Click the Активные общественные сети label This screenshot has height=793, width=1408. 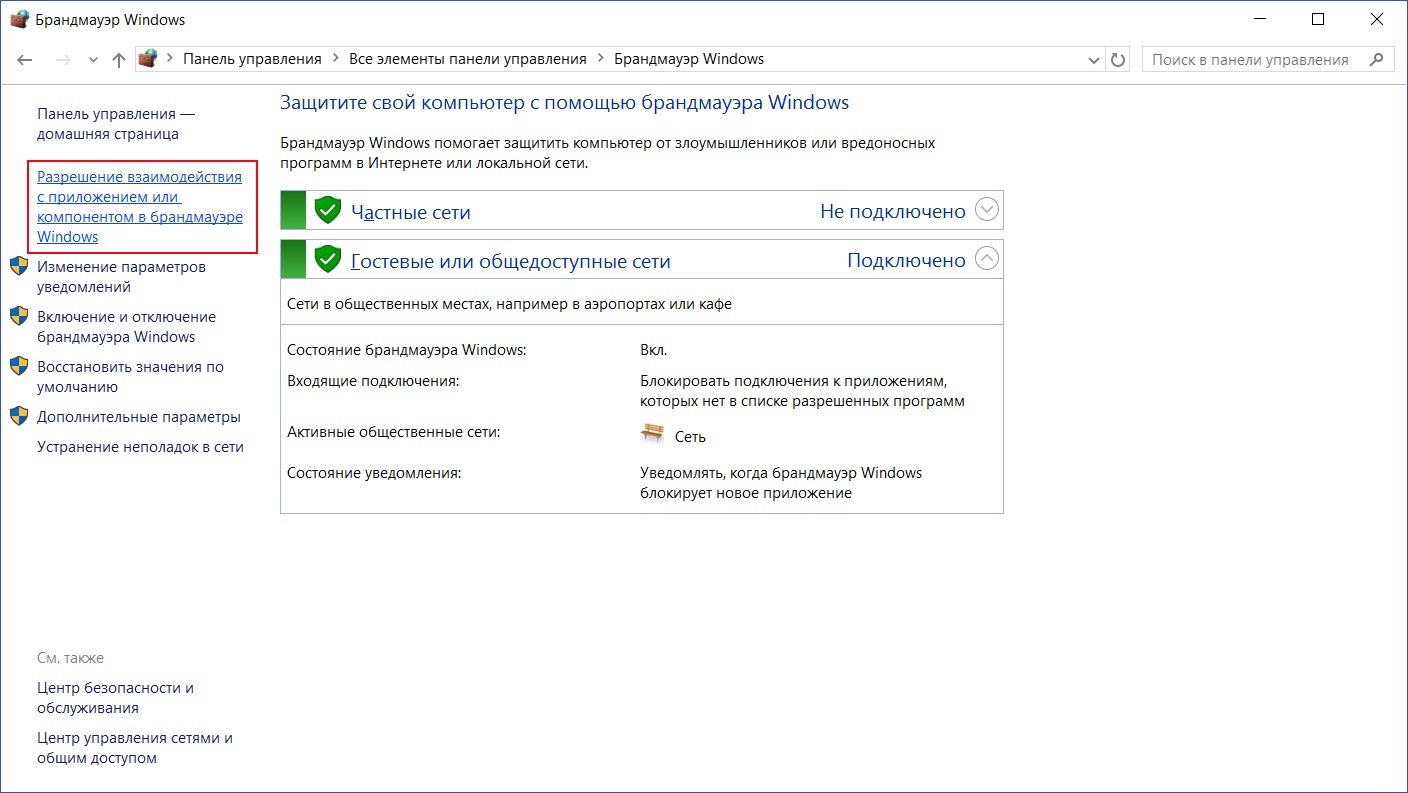[x=393, y=432]
